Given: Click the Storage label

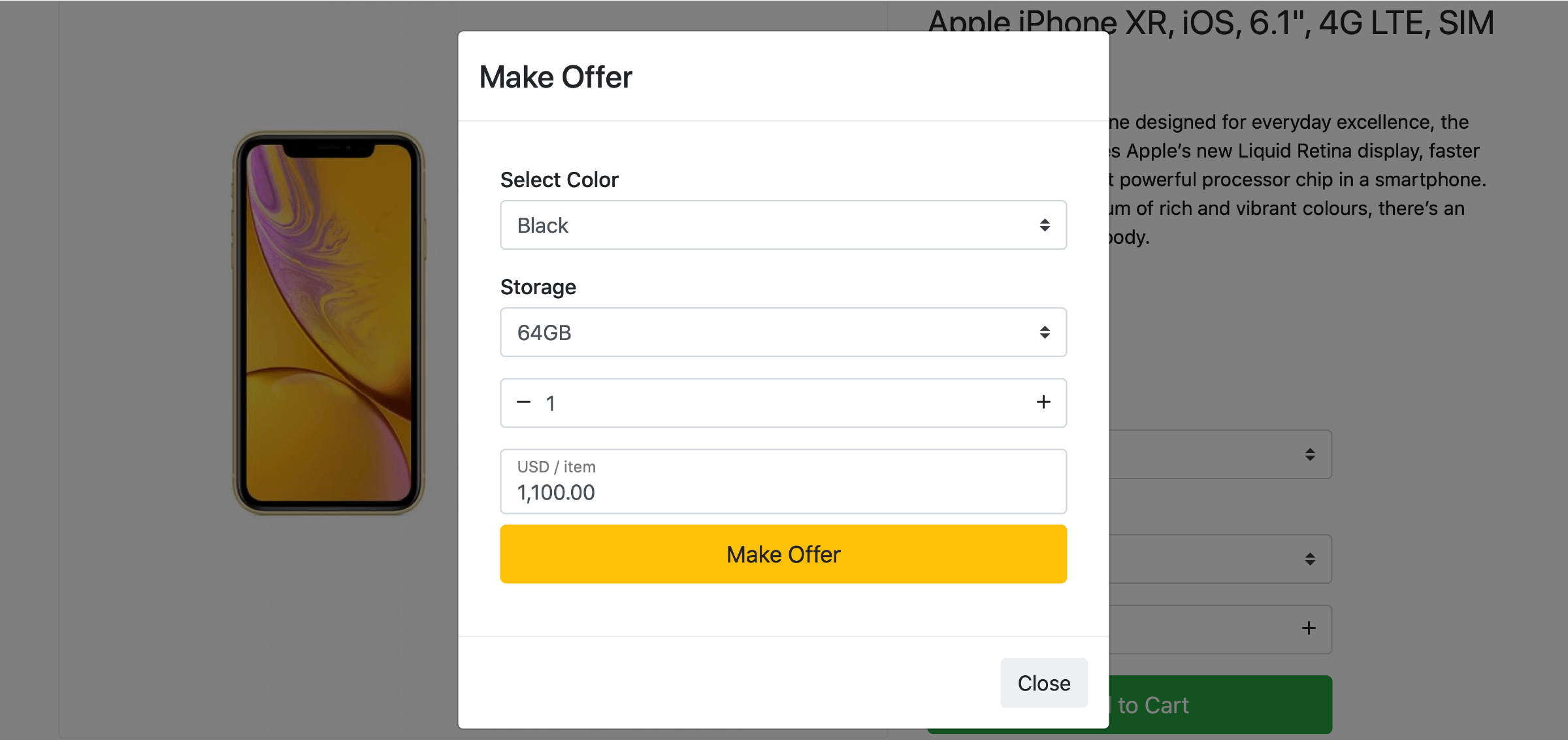Looking at the screenshot, I should coord(538,287).
